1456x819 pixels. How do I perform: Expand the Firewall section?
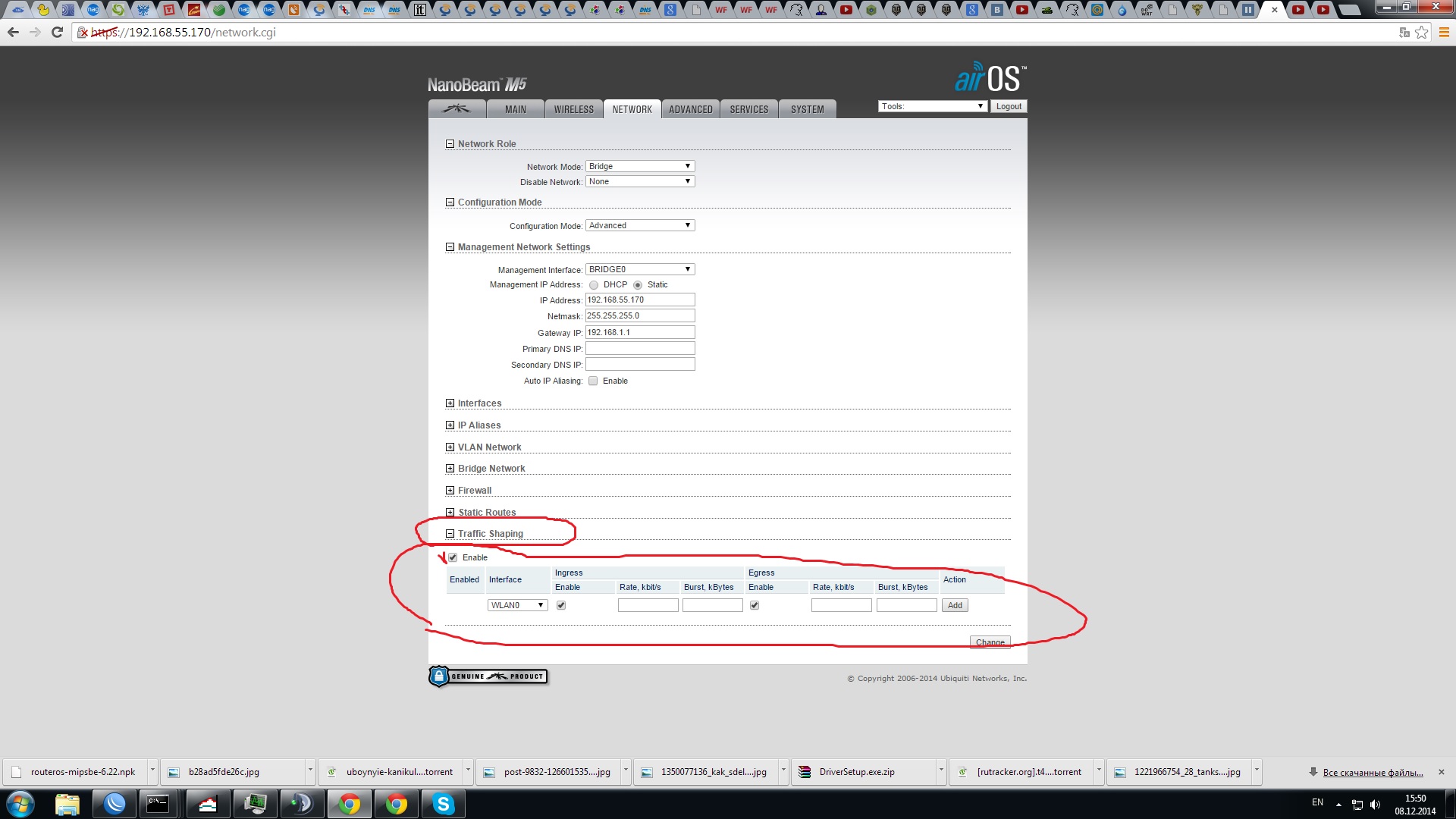click(450, 491)
